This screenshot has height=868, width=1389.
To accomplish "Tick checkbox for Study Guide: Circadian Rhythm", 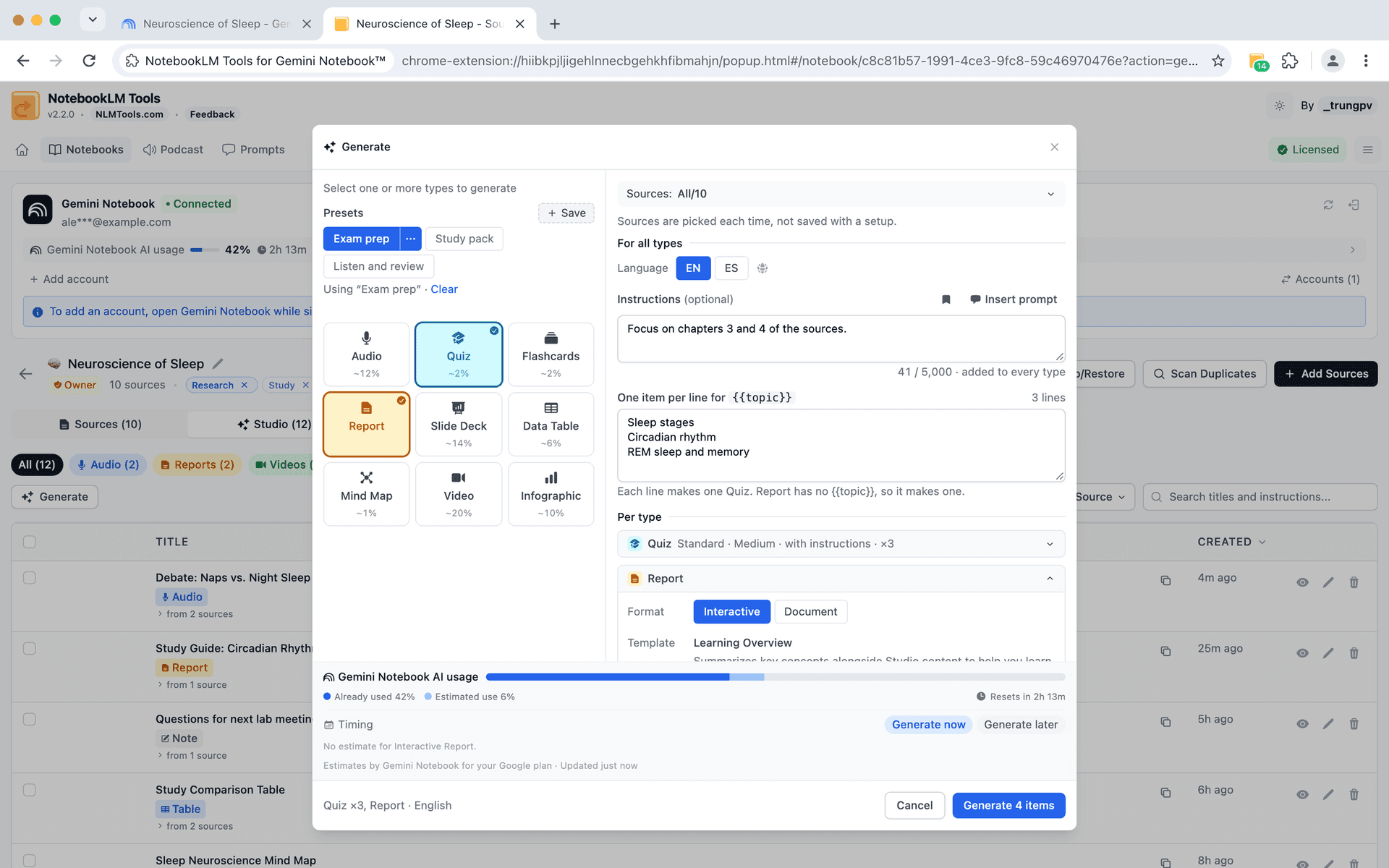I will tap(30, 649).
